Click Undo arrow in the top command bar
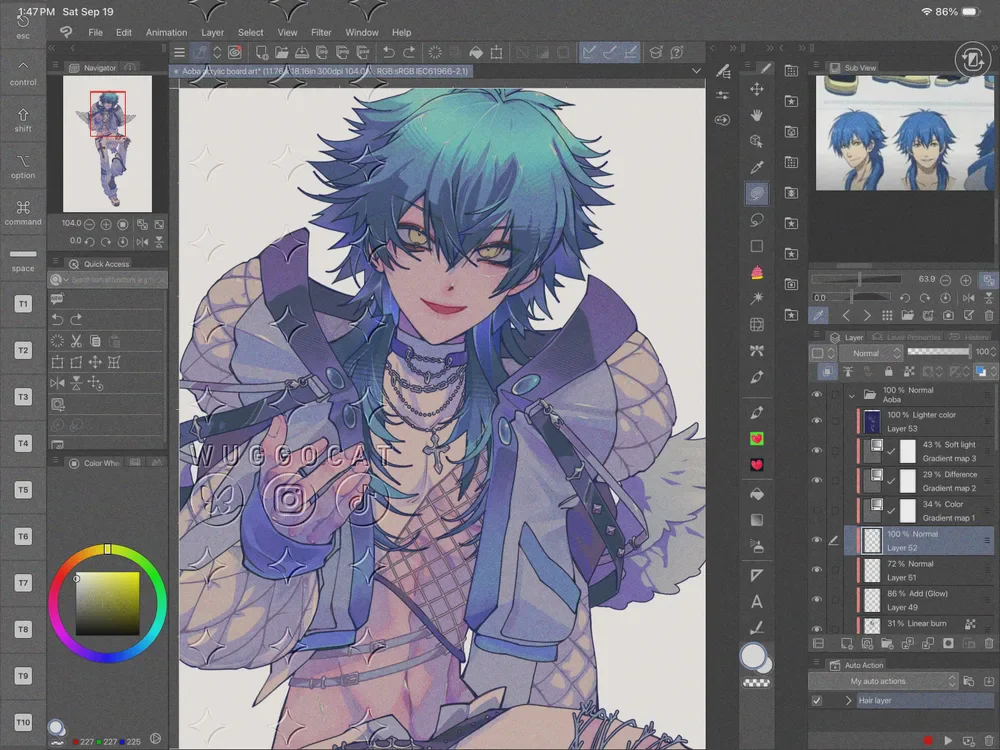 coord(388,52)
